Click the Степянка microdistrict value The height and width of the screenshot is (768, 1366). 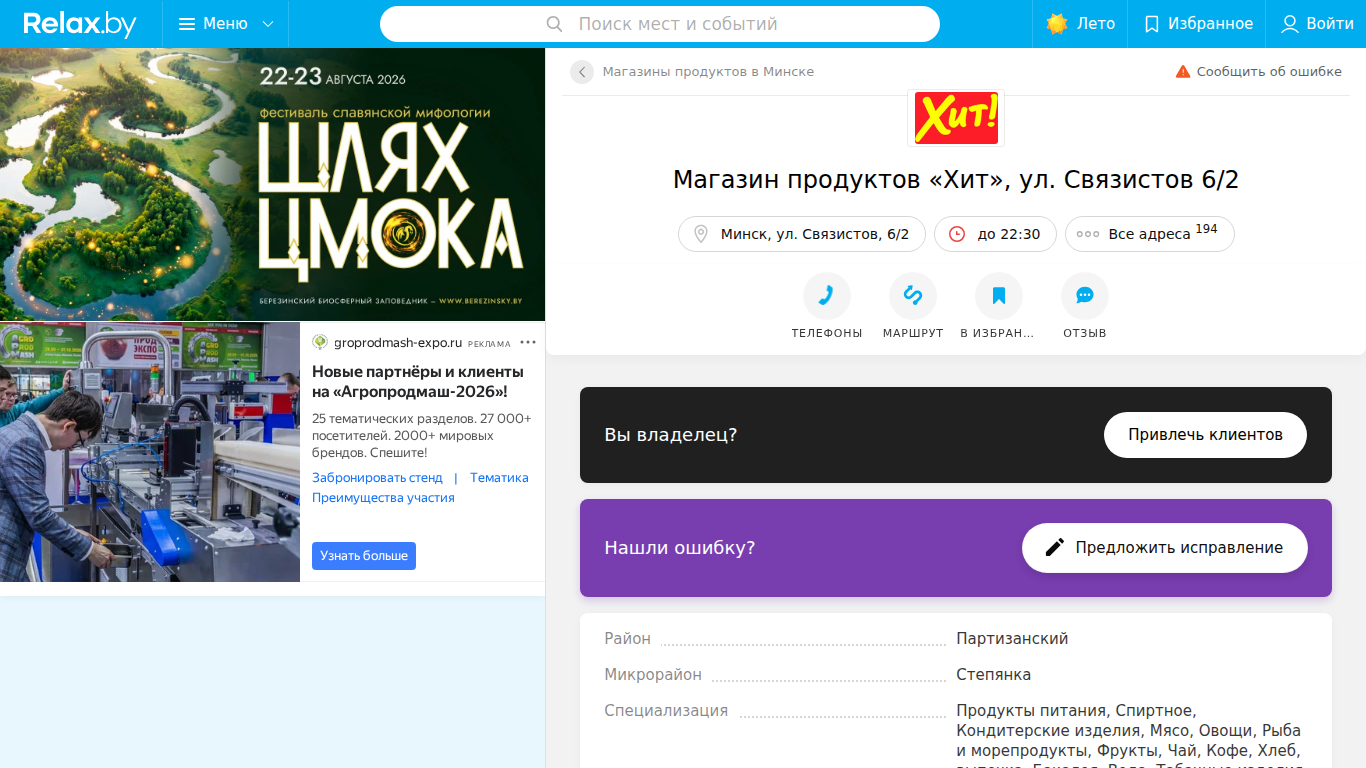[993, 674]
